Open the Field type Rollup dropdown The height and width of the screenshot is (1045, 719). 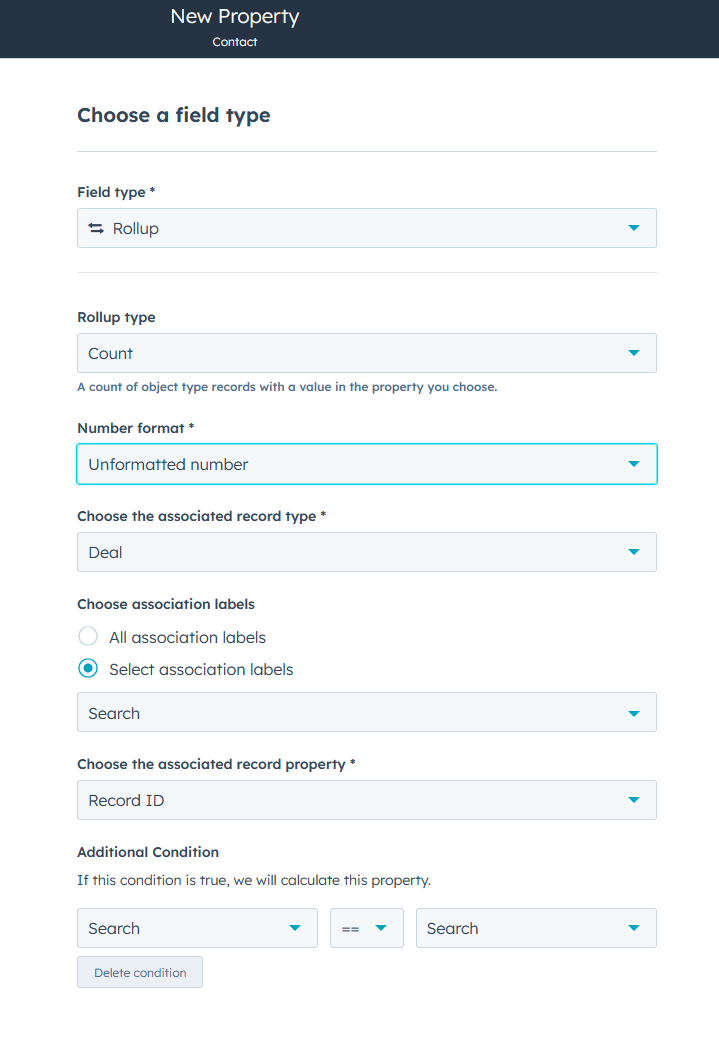pos(366,228)
